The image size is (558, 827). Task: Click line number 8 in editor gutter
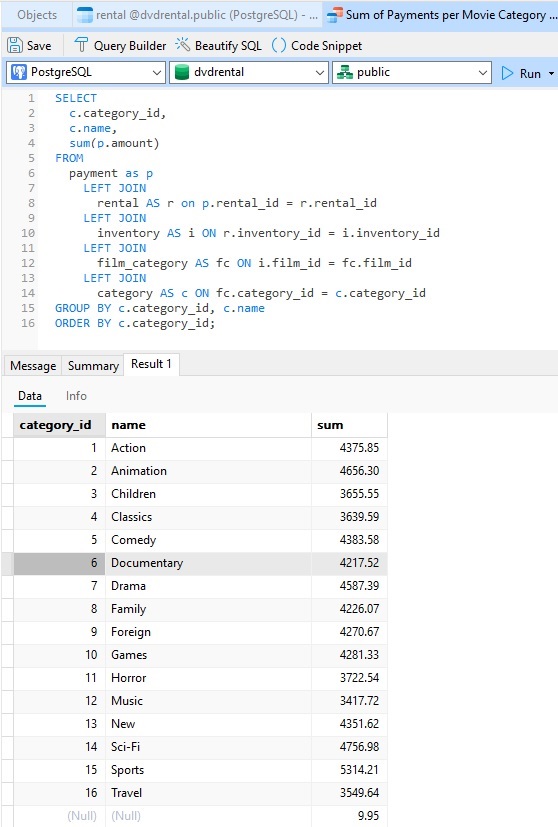[x=31, y=203]
